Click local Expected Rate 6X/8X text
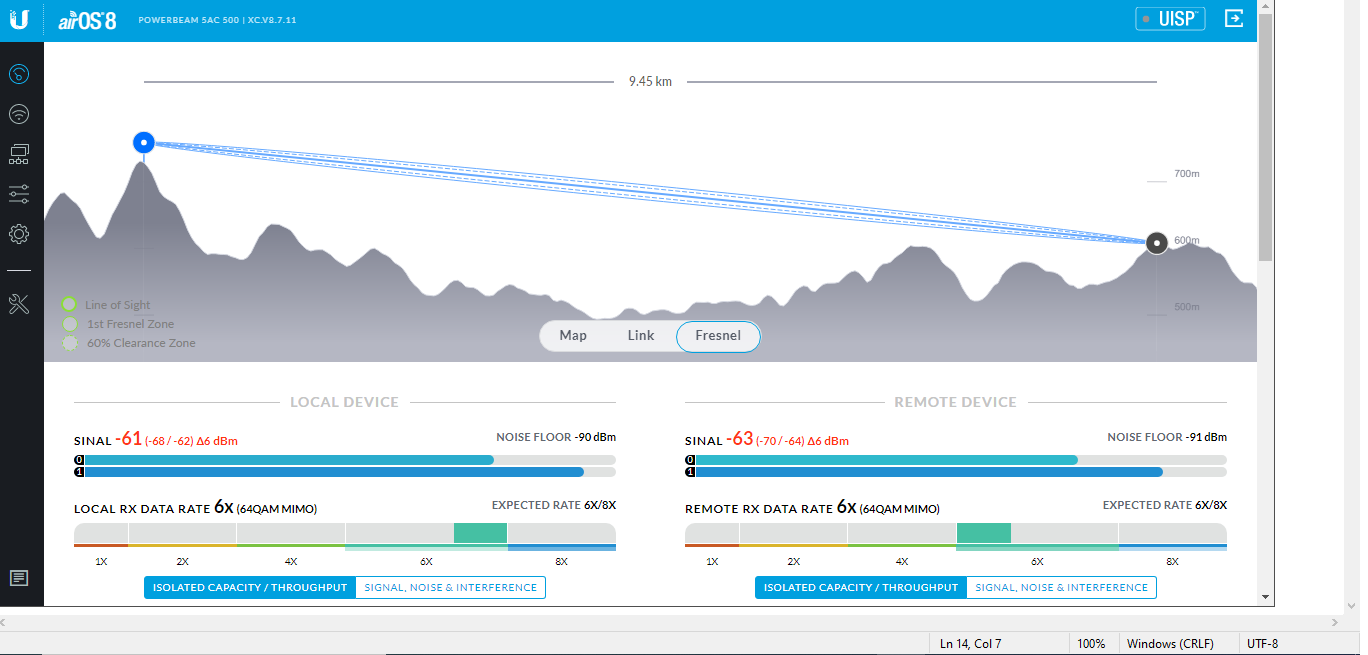Viewport: 1368px width, 655px height. point(554,505)
